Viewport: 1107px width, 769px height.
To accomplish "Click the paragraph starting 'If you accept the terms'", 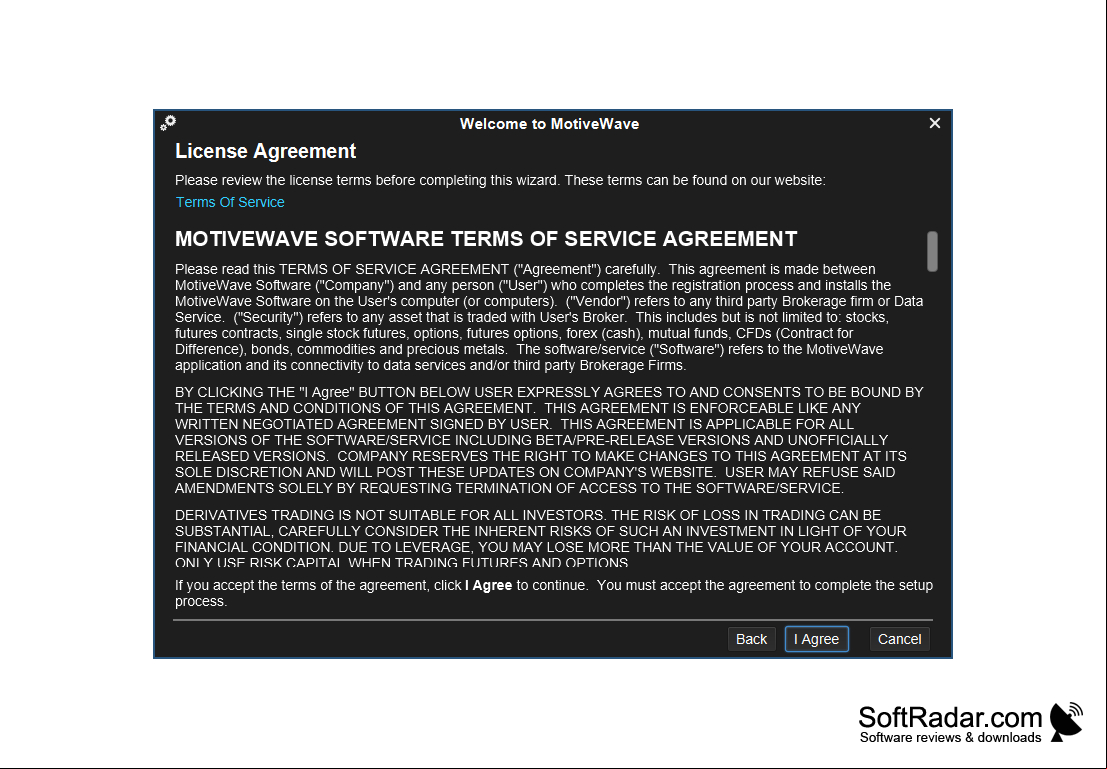I will coord(554,593).
